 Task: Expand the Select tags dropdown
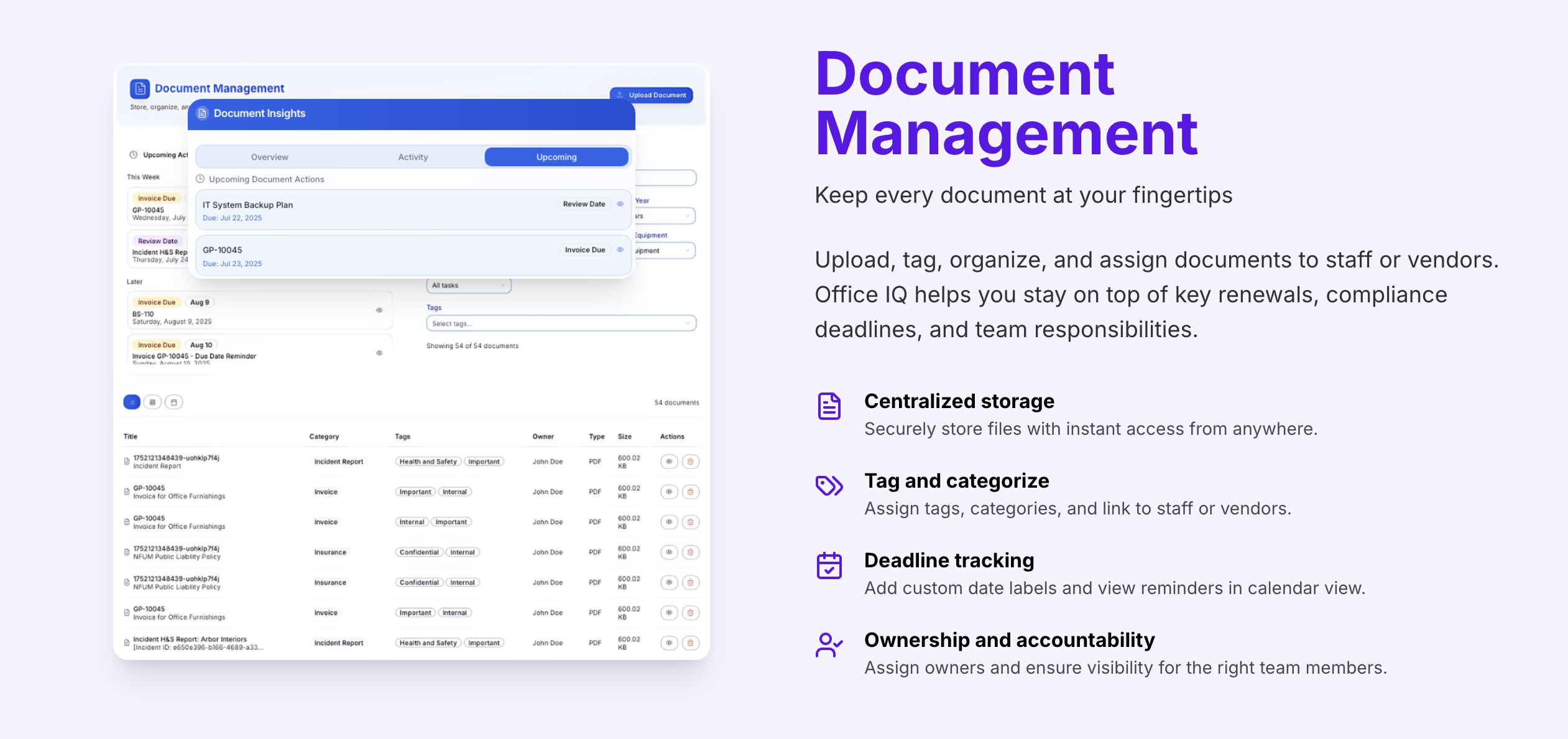pos(561,323)
